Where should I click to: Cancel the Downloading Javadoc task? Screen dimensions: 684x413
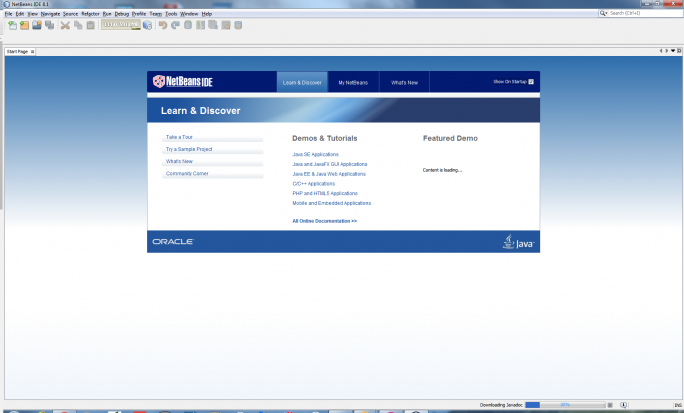[x=610, y=405]
